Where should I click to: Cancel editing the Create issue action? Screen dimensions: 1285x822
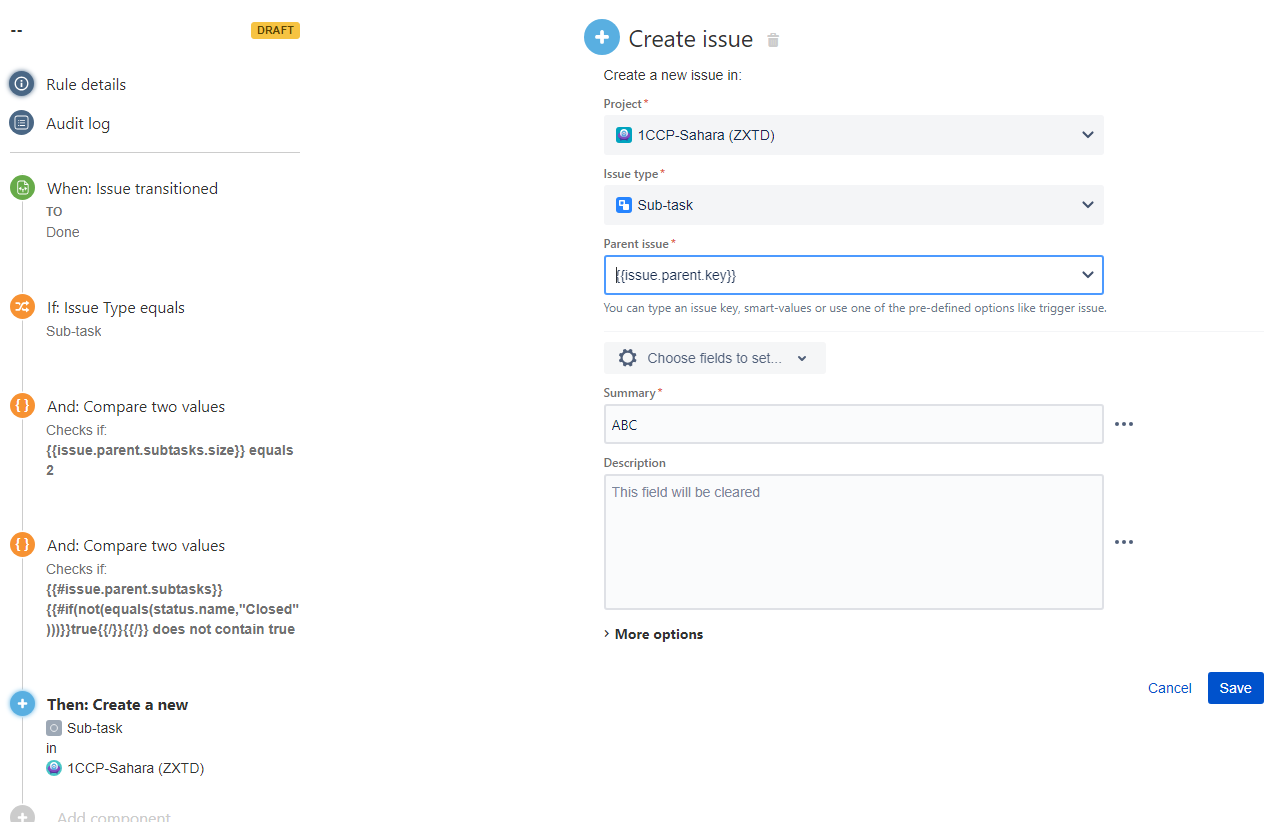(1169, 687)
